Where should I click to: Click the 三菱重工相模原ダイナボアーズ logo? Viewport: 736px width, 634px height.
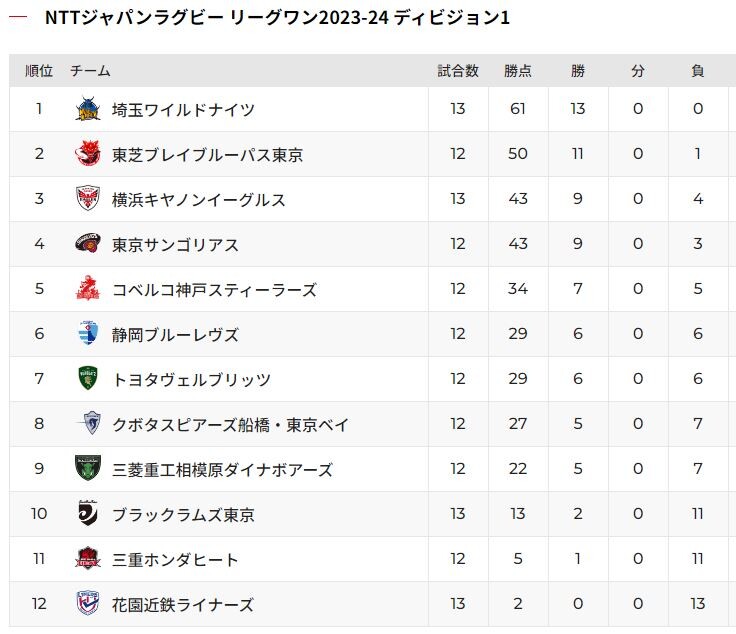88,468
